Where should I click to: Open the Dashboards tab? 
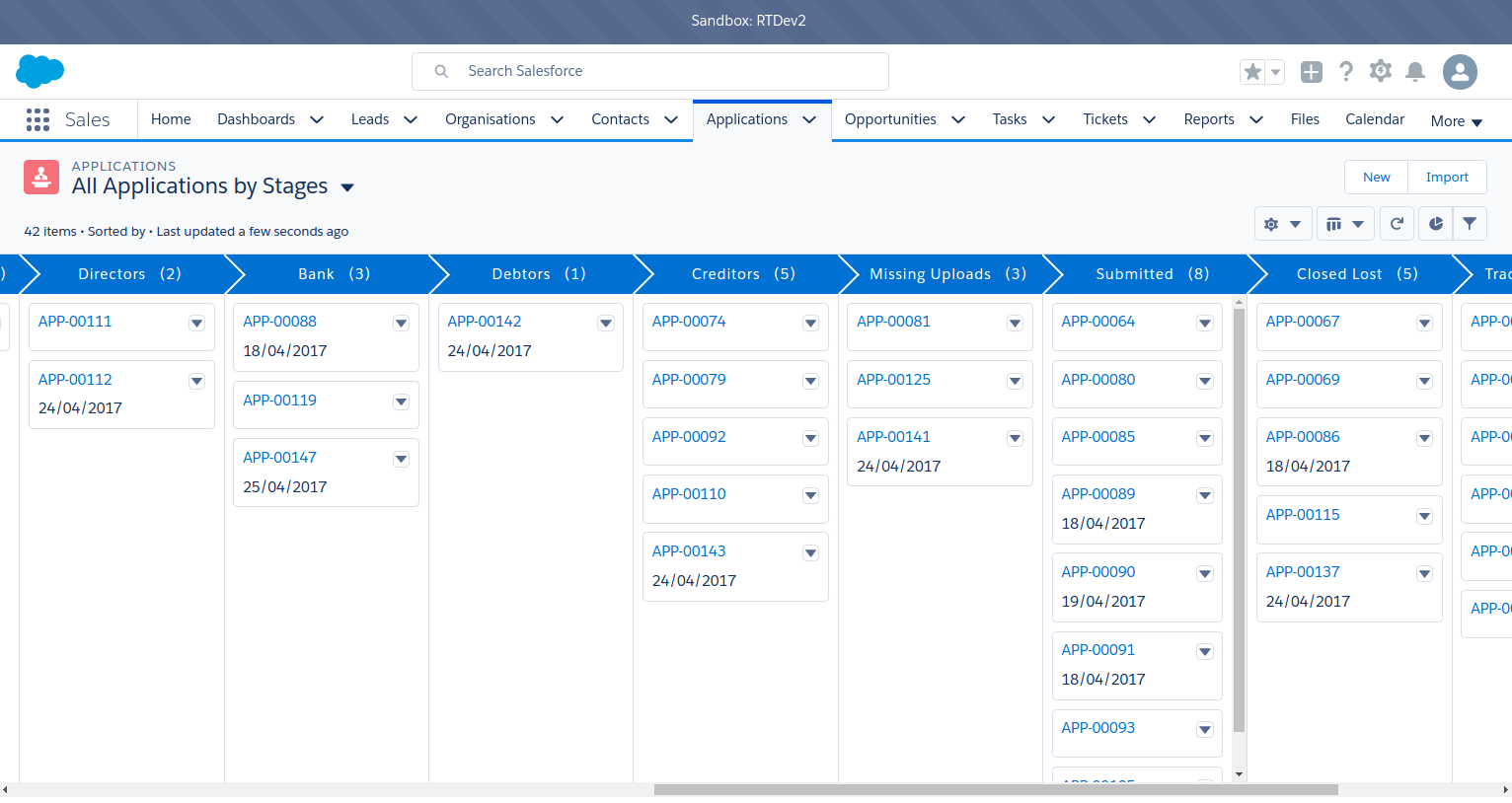[x=256, y=119]
